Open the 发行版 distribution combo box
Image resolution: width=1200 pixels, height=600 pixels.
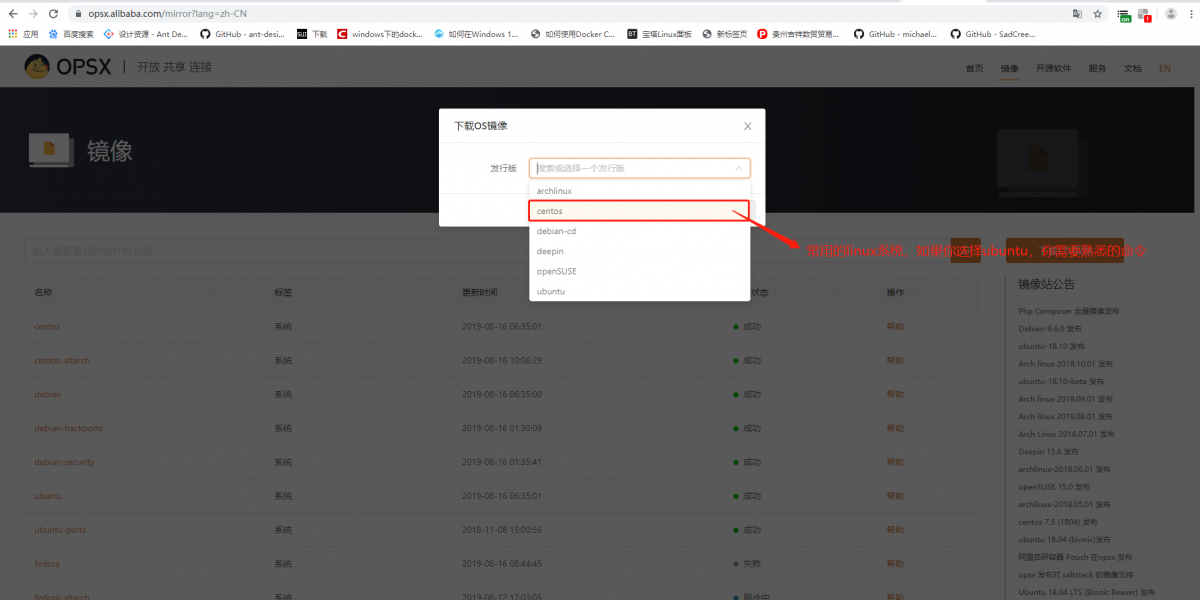(640, 168)
